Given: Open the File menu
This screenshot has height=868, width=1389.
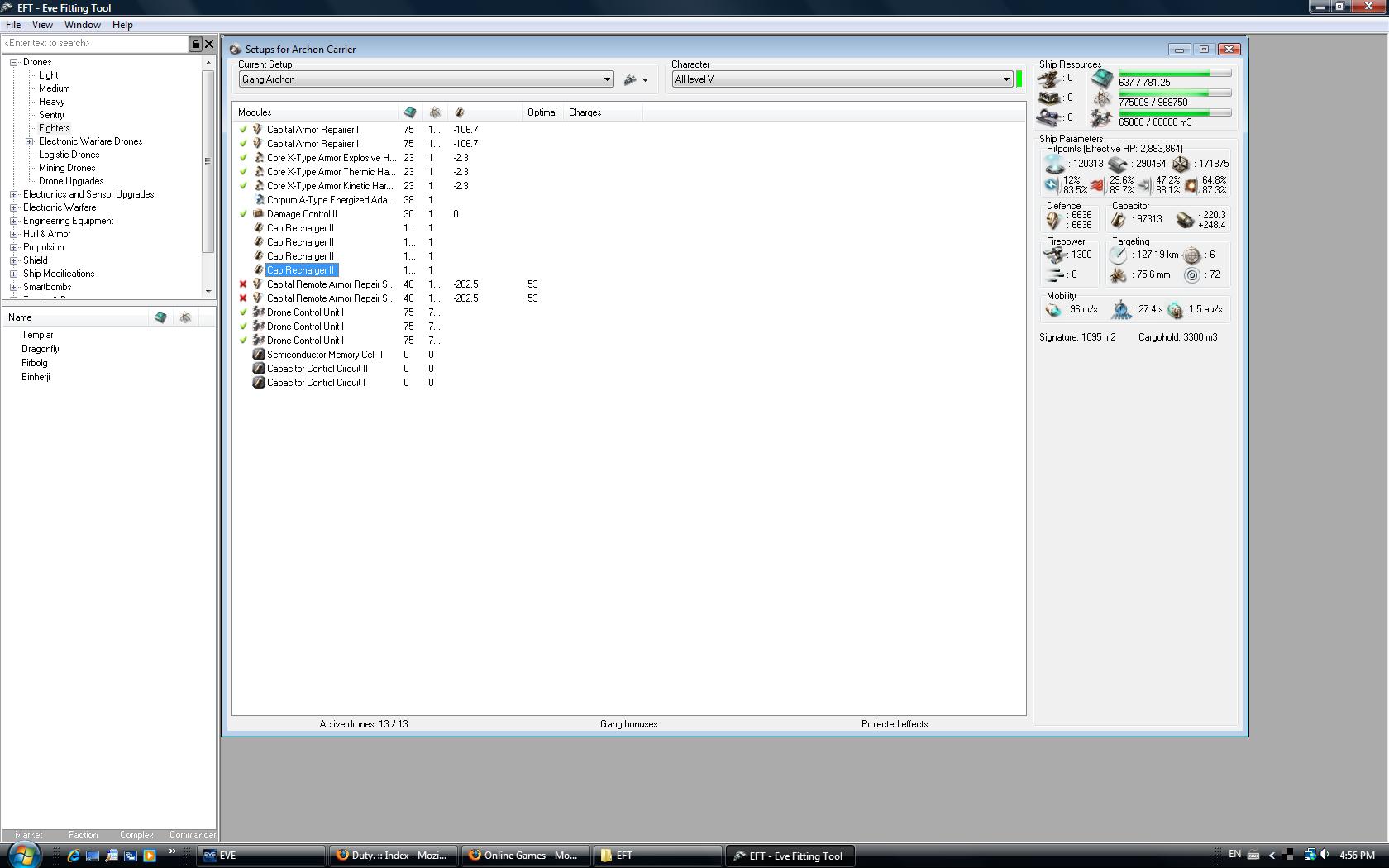Looking at the screenshot, I should point(13,25).
